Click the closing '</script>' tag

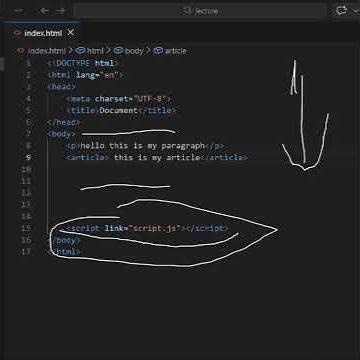click(x=207, y=228)
